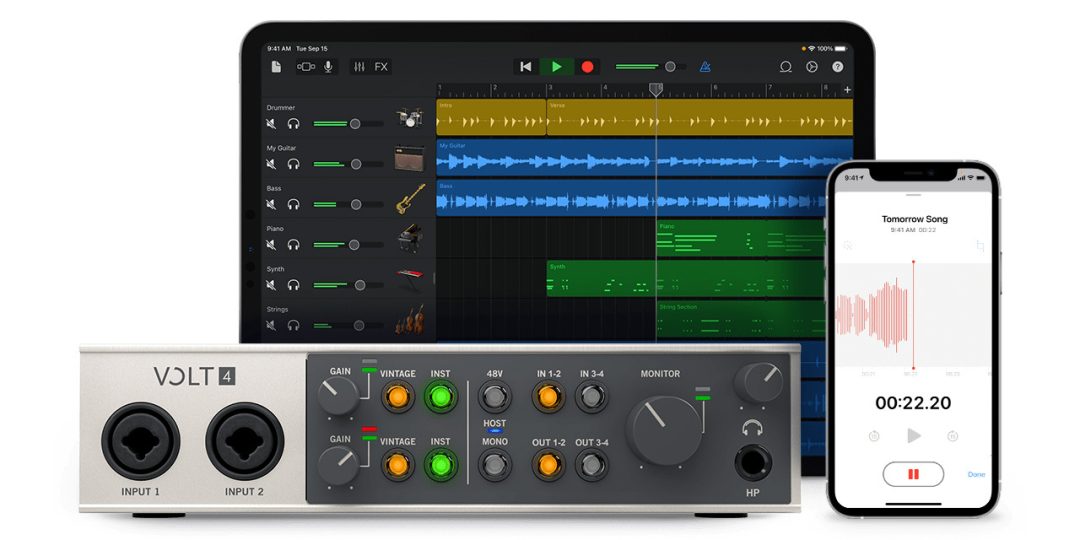The image size is (1080, 540).
Task: Tap the microphone input icon in toolbar
Action: click(x=328, y=67)
